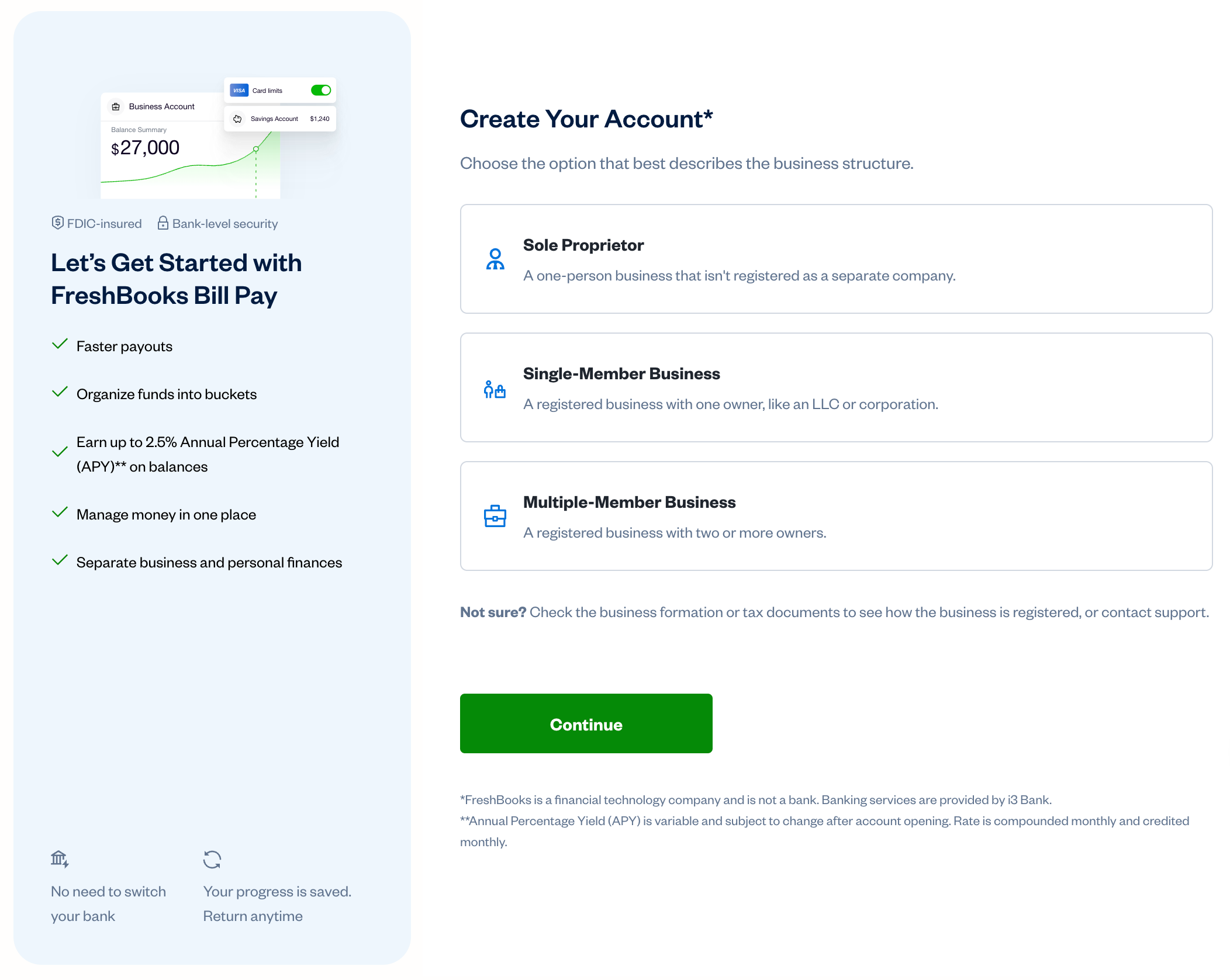Click the Single-Member Business title text
The image size is (1230, 980).
pyautogui.click(x=621, y=373)
